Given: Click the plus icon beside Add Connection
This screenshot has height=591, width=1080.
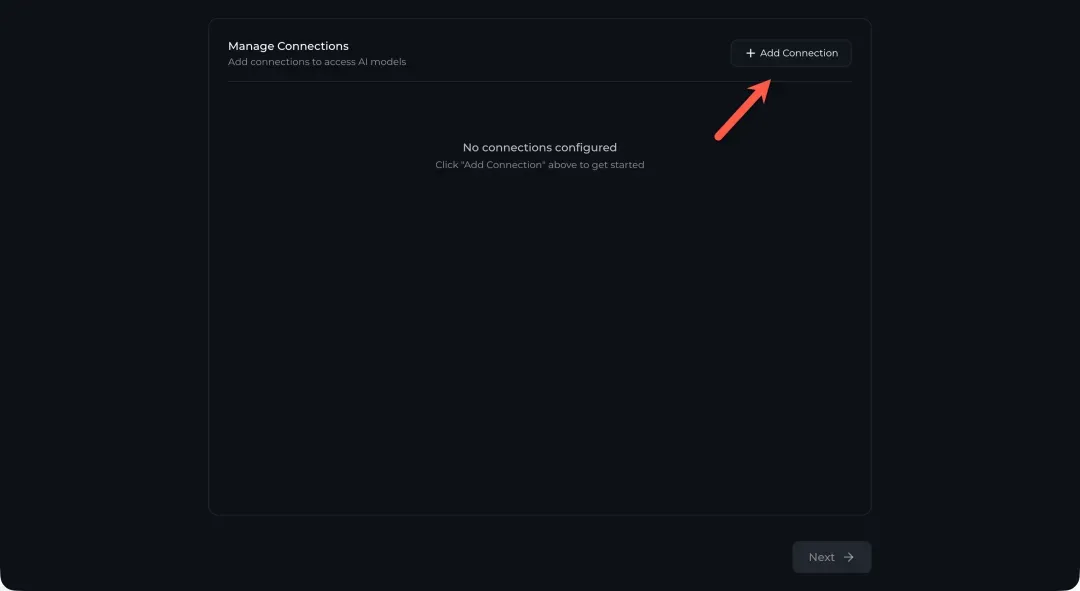Looking at the screenshot, I should pos(751,54).
